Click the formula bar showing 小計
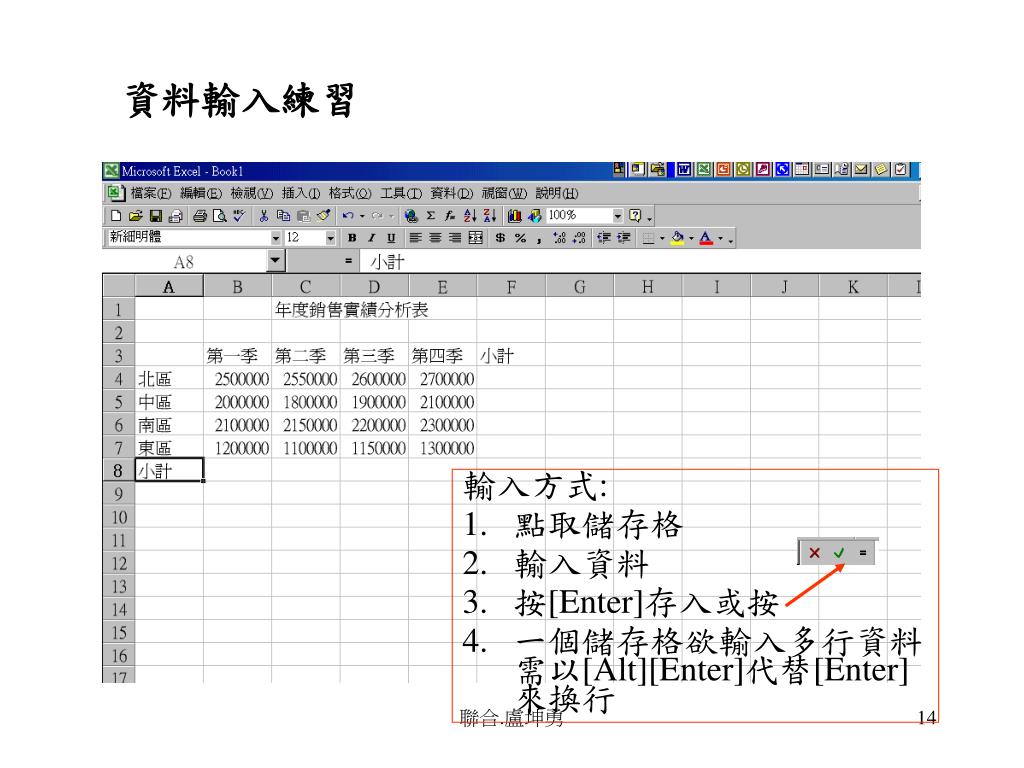Viewport: 1024px width, 768px height. click(641, 262)
